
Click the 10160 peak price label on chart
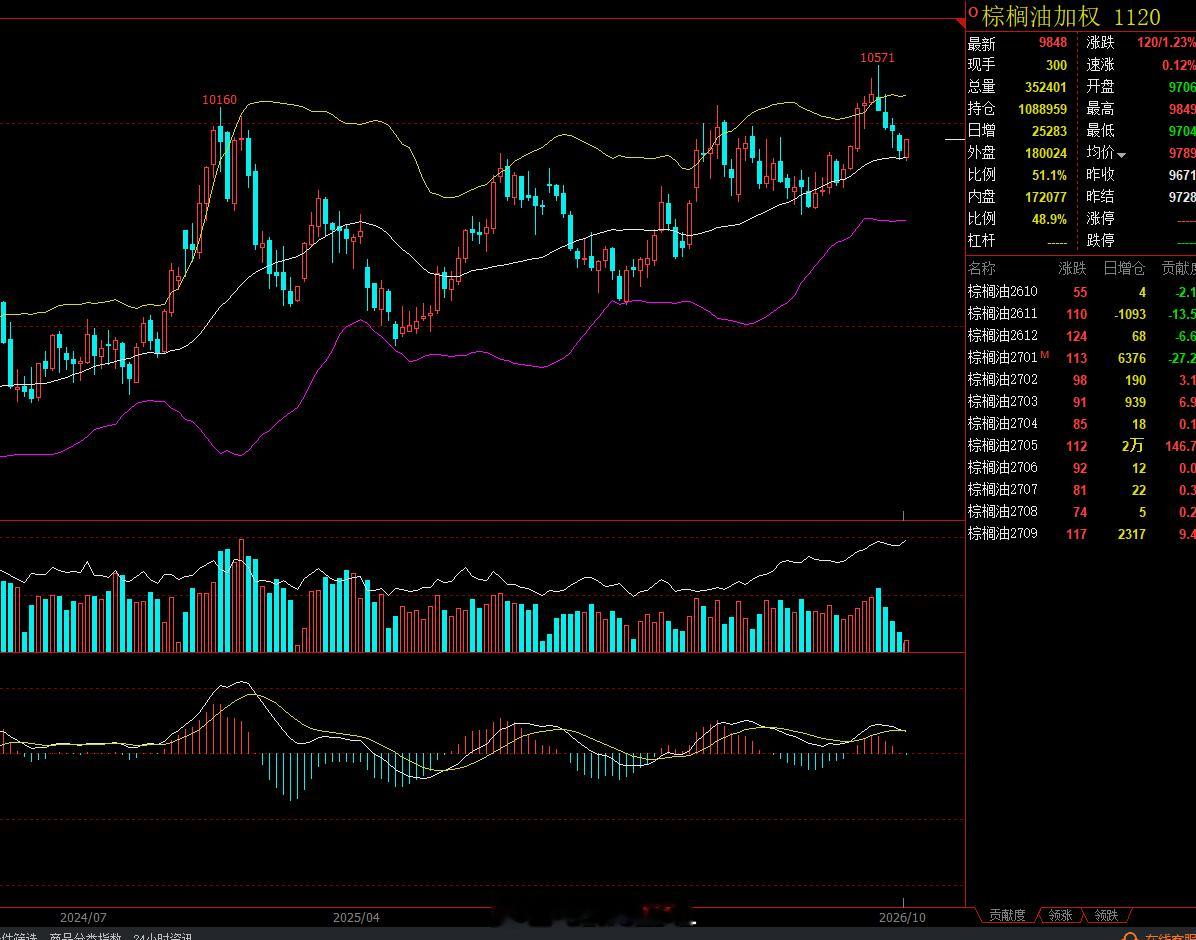220,100
